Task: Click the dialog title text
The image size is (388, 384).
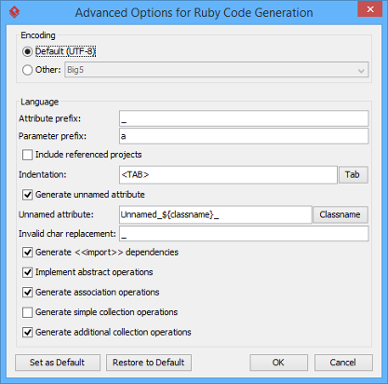Action: click(x=194, y=13)
